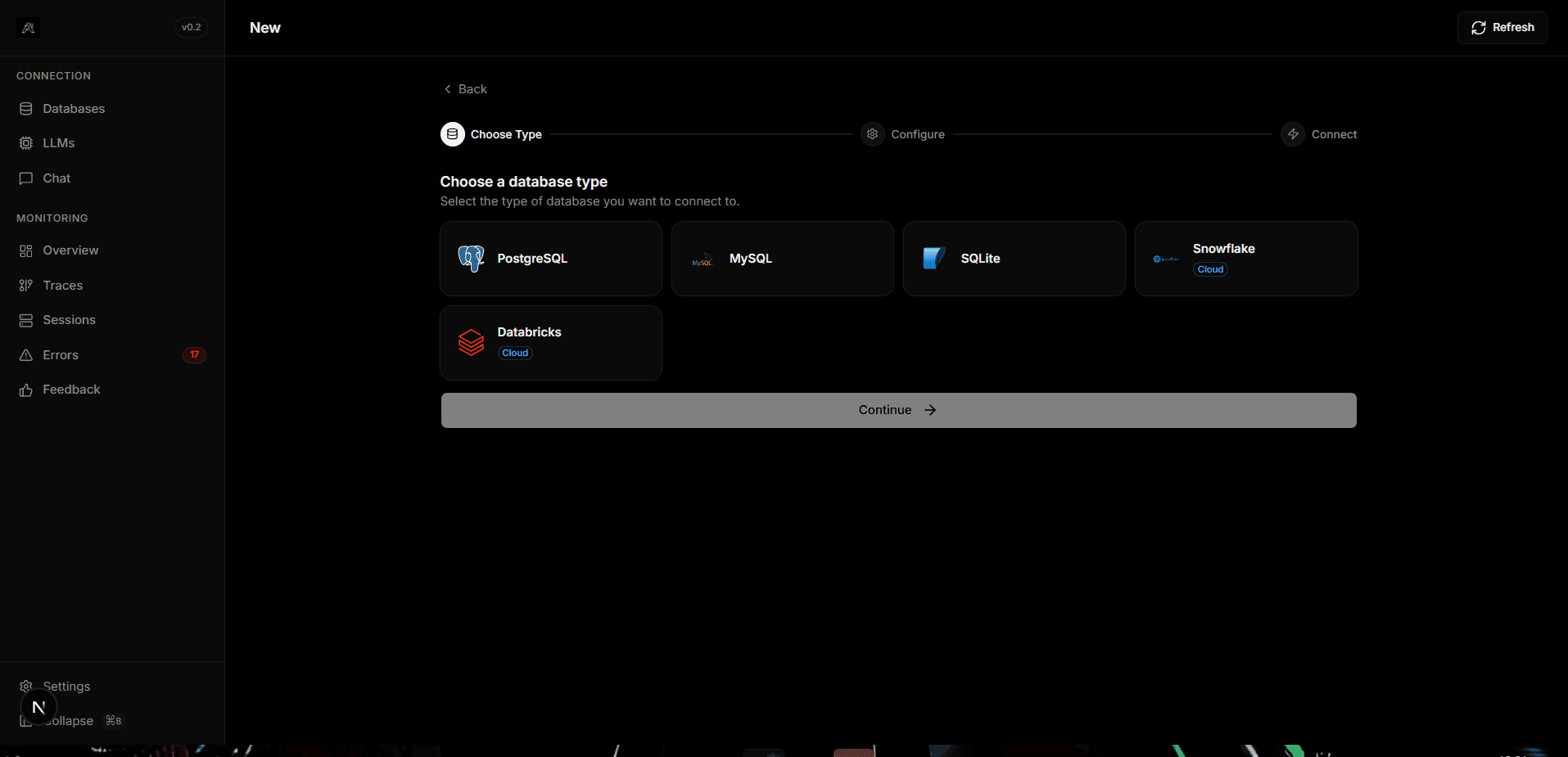
Task: Click the Choose Type step icon
Action: coord(453,134)
